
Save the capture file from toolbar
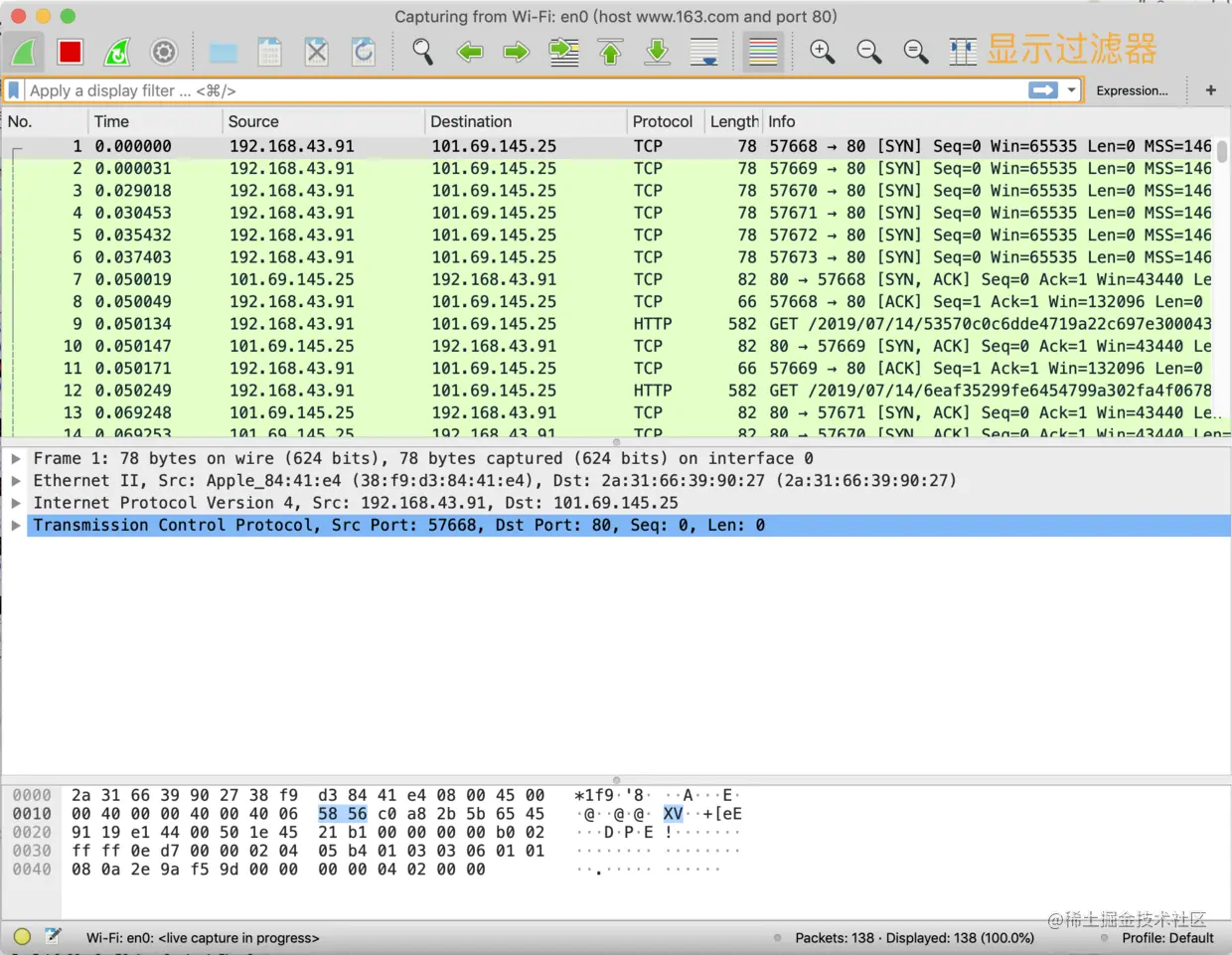(269, 52)
